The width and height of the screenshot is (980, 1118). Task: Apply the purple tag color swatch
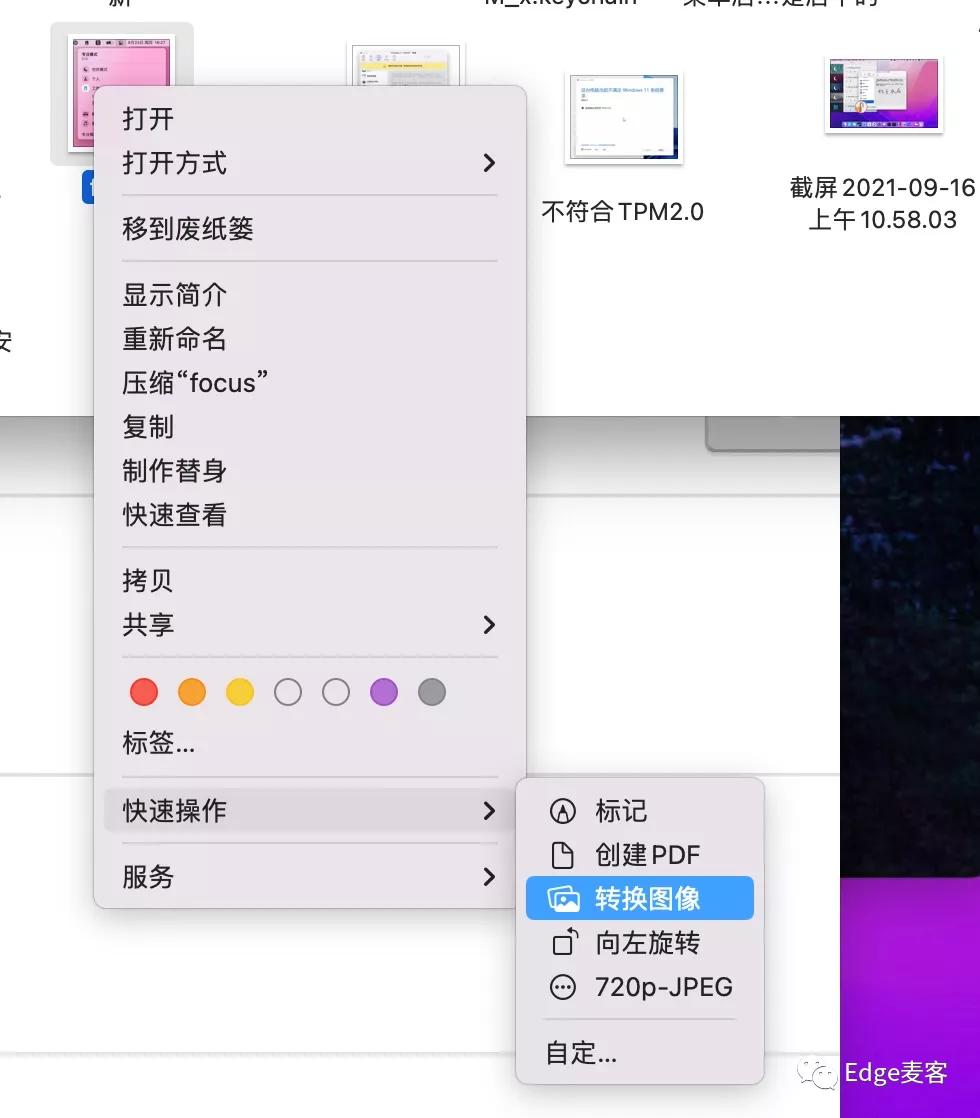[383, 691]
